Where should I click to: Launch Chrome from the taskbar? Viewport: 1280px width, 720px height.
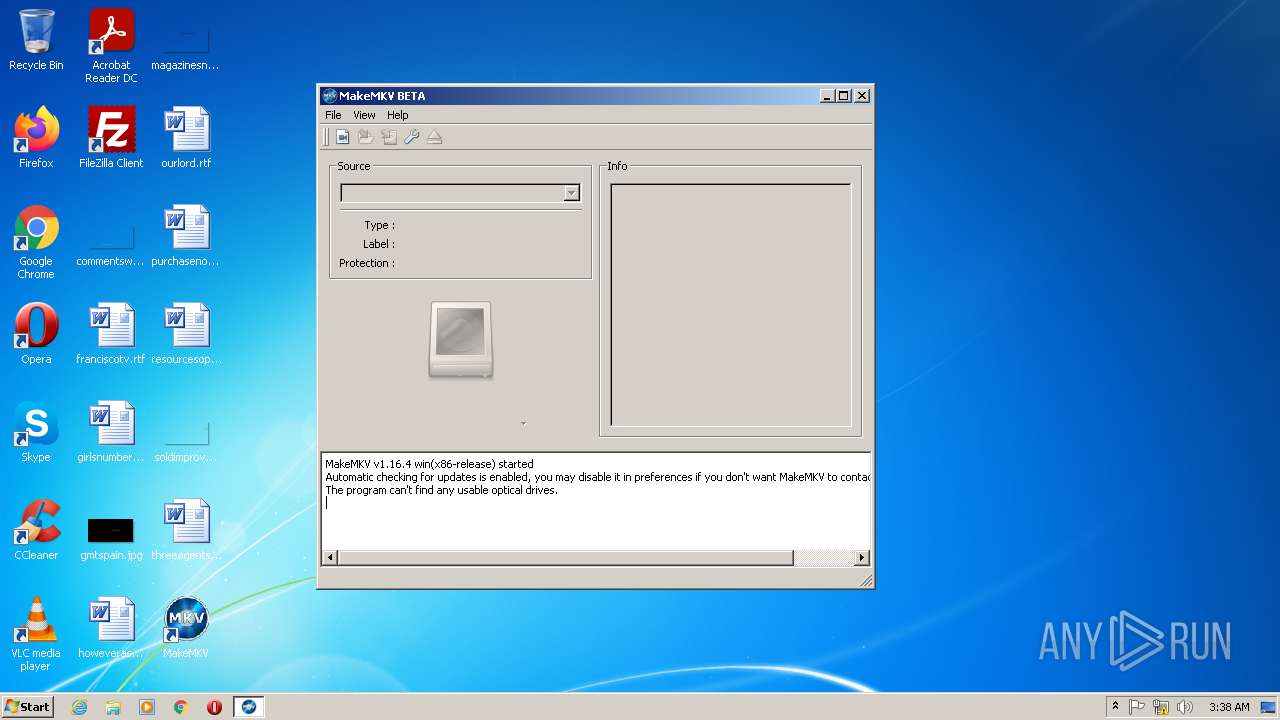pos(181,707)
